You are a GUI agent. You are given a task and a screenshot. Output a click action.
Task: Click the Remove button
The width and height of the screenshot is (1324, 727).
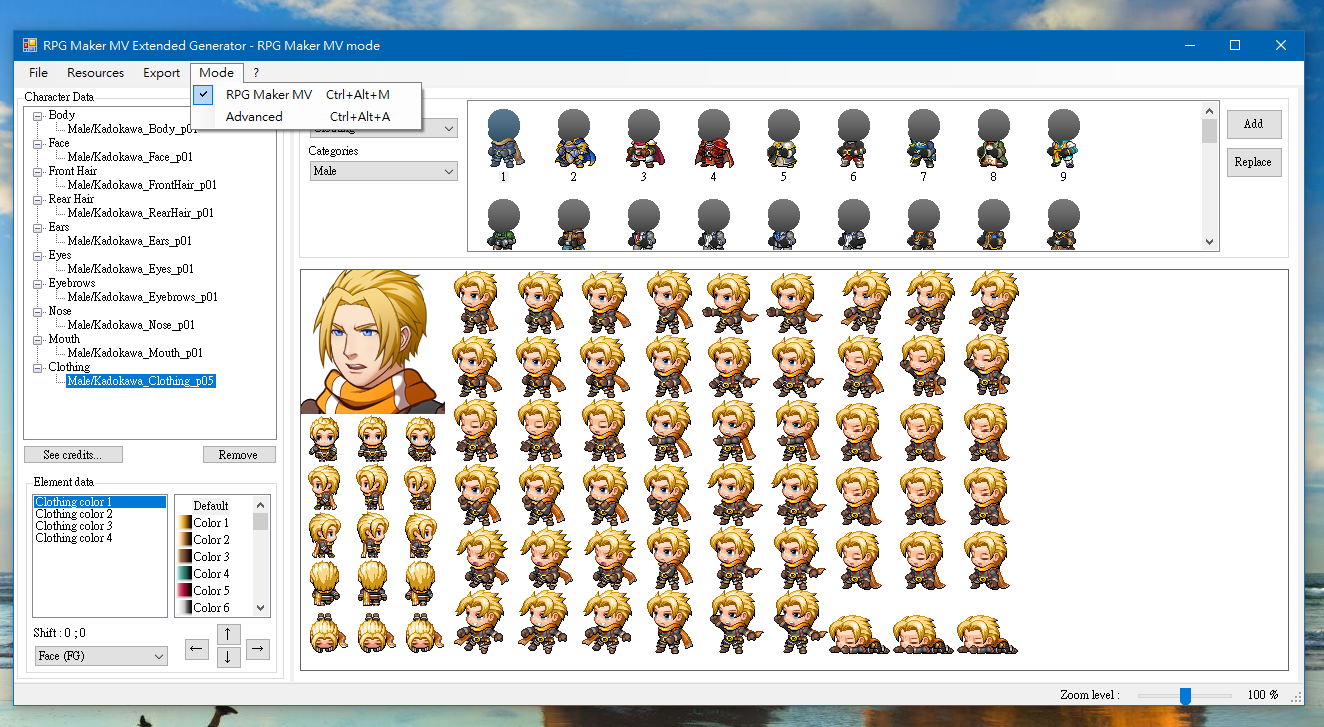[238, 455]
